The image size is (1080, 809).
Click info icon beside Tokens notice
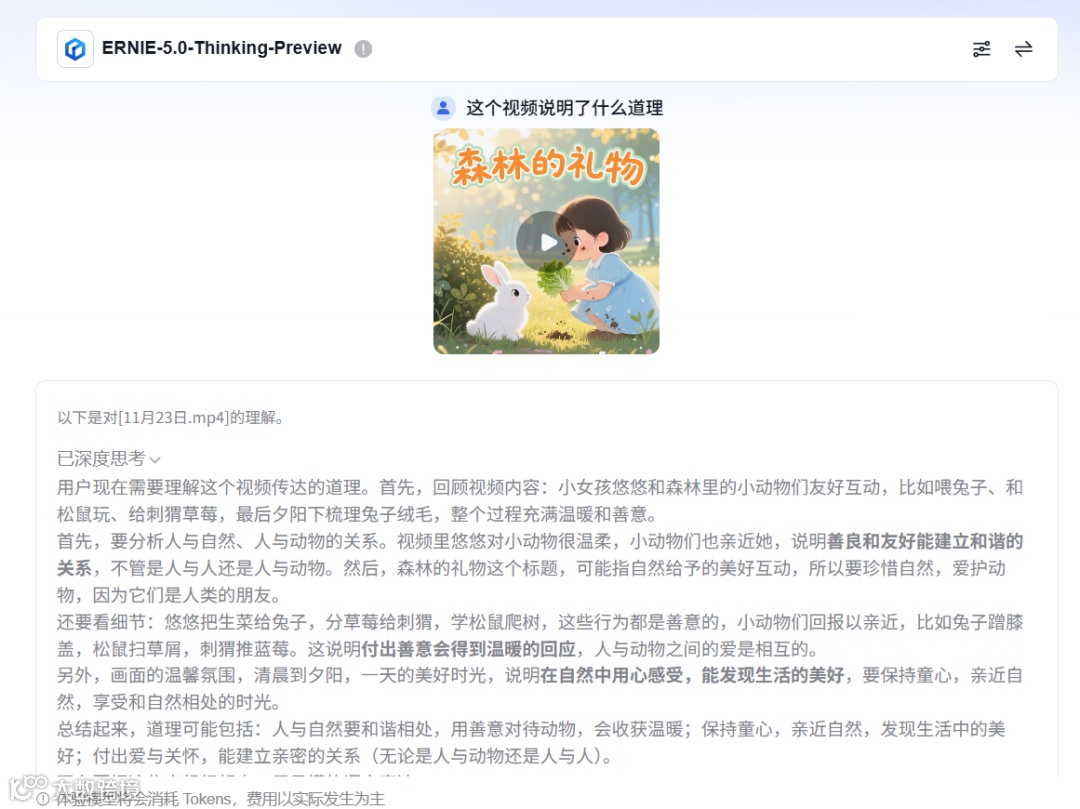tap(43, 799)
